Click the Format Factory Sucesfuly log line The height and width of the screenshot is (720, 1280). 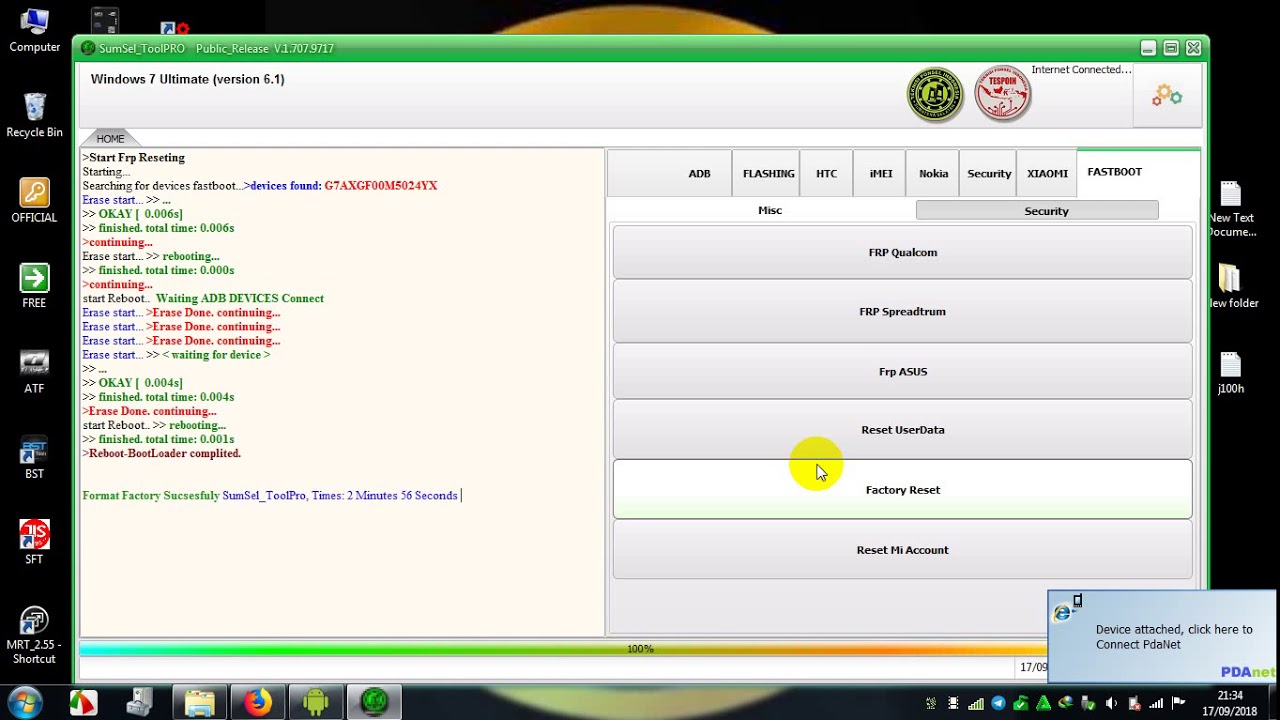(270, 496)
